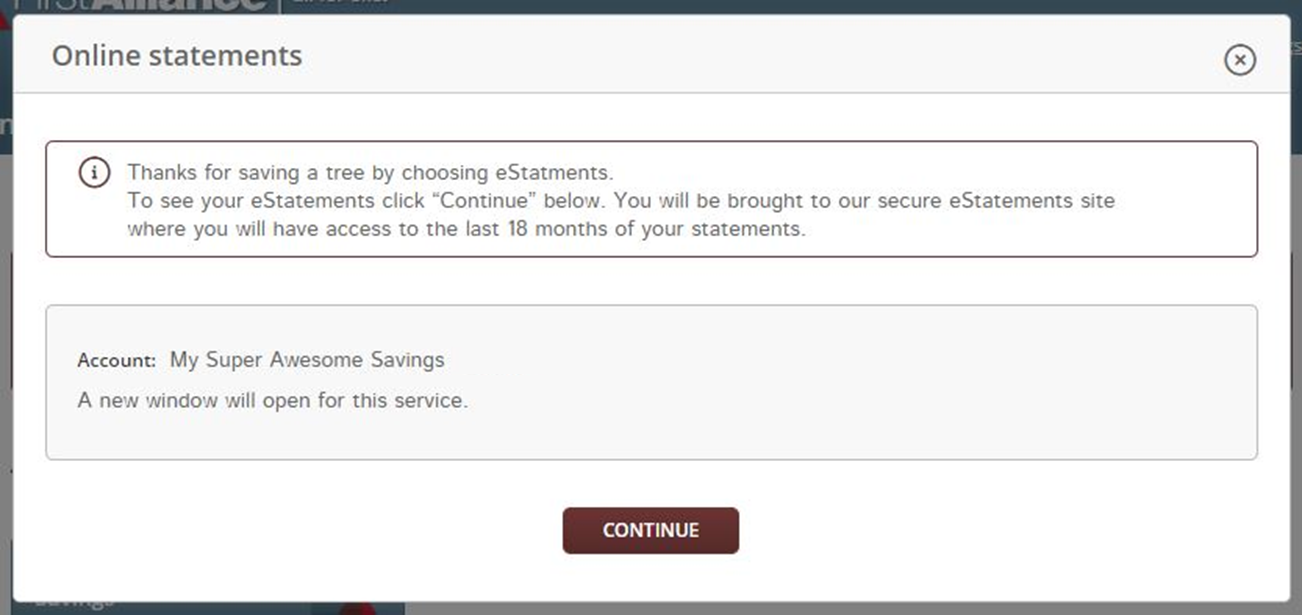Viewport: 1302px width, 615px height.
Task: Click the quoted word Continue in the notice
Action: pos(485,201)
